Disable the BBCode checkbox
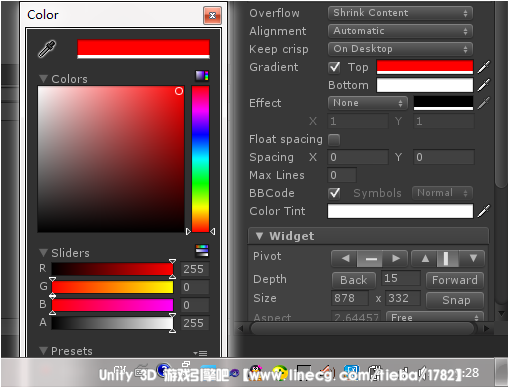 (x=334, y=193)
